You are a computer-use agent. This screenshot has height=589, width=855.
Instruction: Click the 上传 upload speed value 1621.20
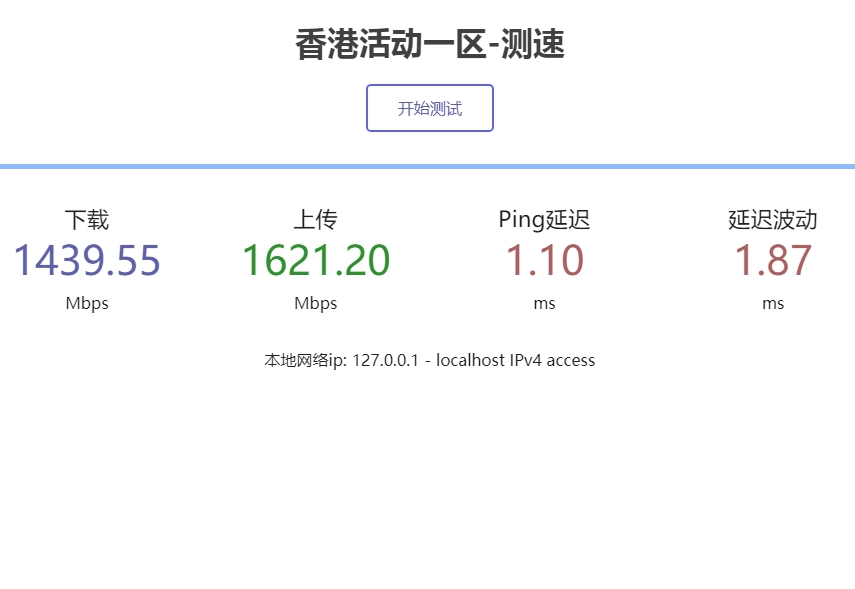click(x=315, y=260)
